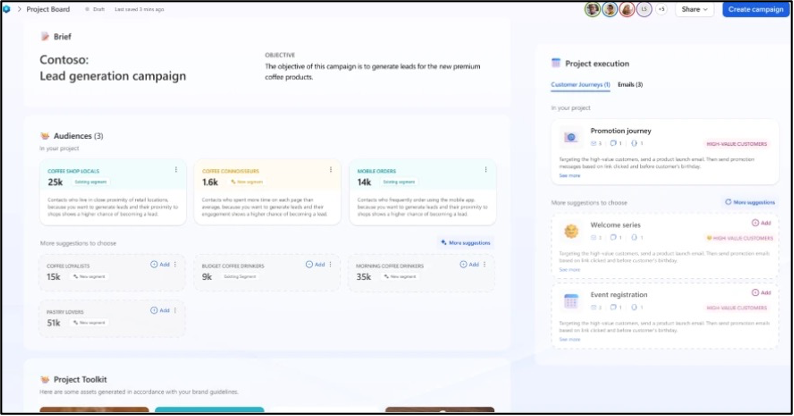Click the Welcome series sun icon
The height and width of the screenshot is (416, 794).
pyautogui.click(x=571, y=231)
